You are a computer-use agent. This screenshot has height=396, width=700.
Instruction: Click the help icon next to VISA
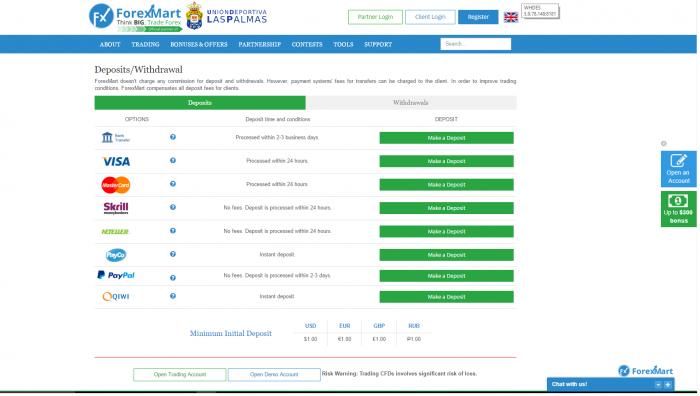173,160
